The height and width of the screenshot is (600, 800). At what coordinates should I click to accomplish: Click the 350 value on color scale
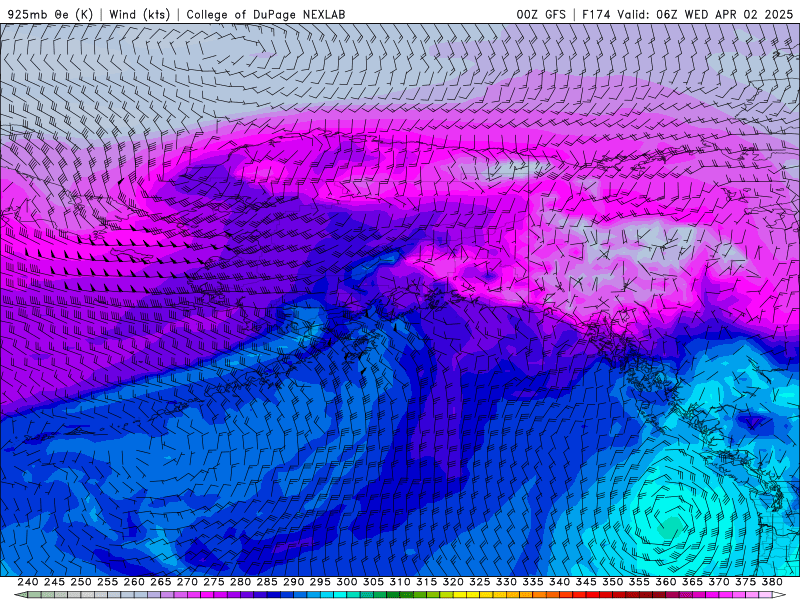[x=613, y=582]
